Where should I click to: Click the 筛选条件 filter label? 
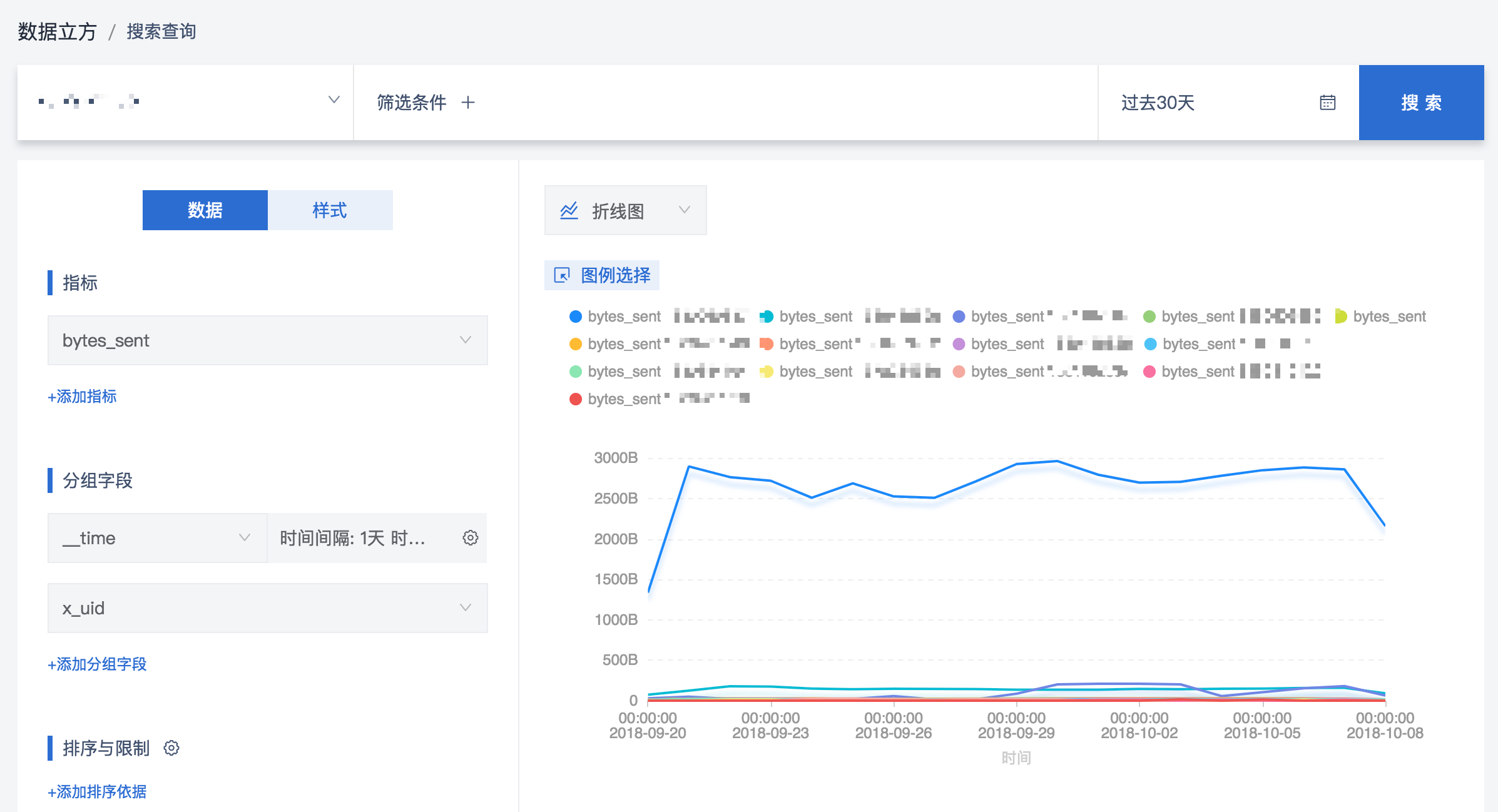(x=412, y=103)
